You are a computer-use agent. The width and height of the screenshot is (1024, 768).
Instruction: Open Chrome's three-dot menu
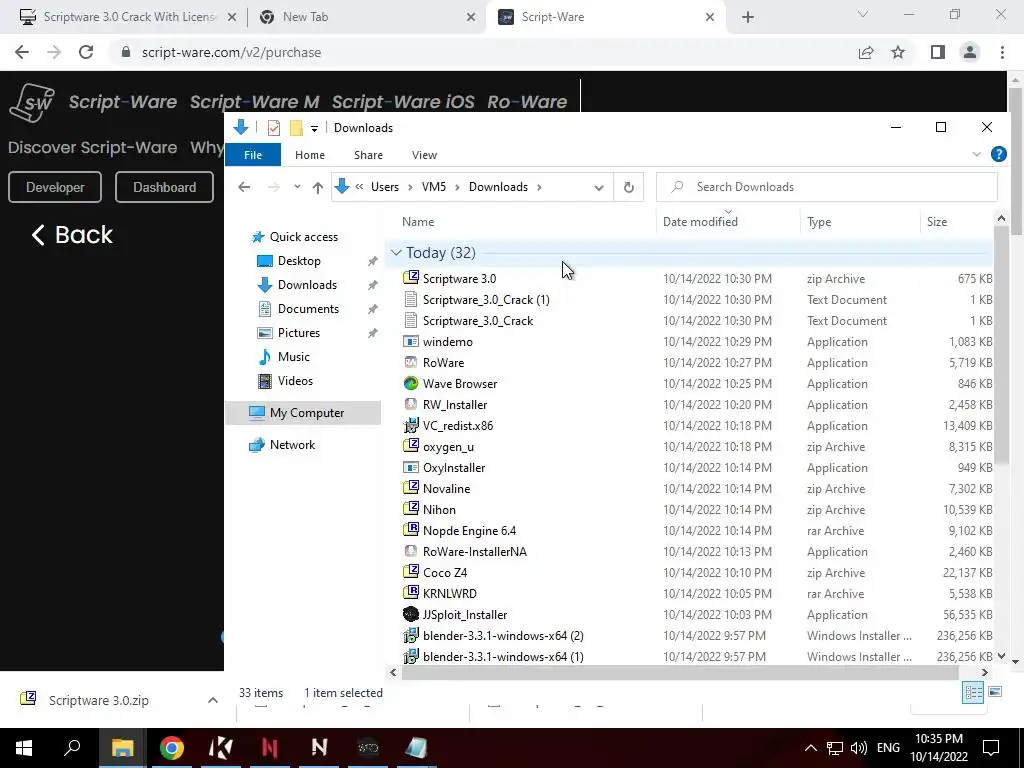1002,52
